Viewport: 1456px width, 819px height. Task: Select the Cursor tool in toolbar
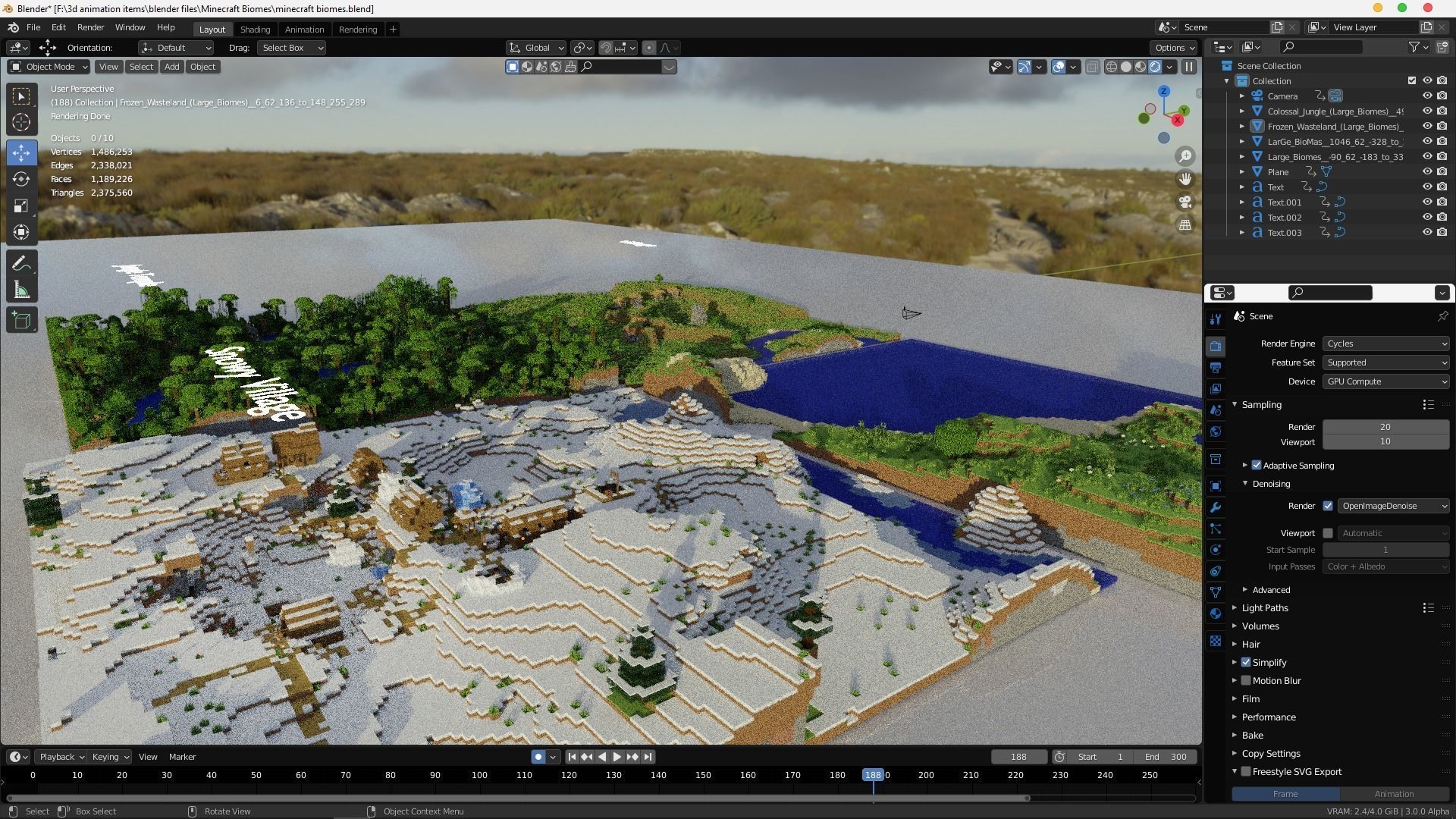tap(21, 122)
